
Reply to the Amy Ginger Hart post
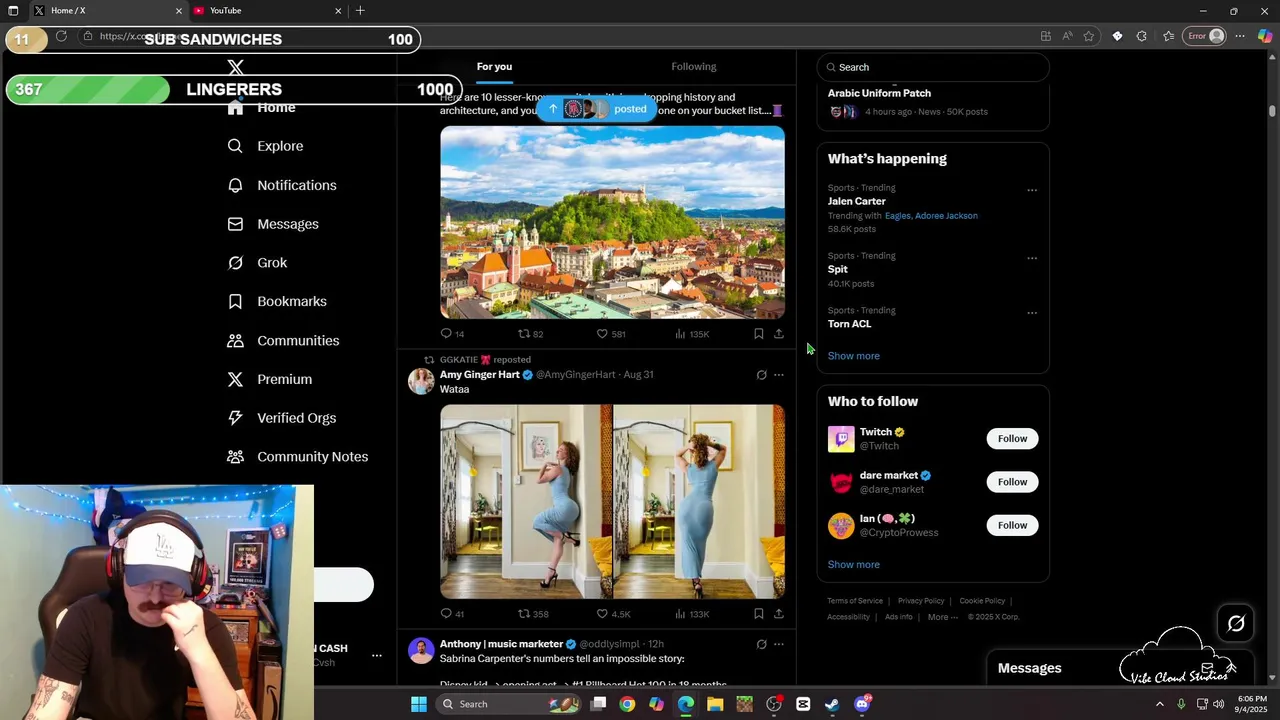[x=446, y=614]
